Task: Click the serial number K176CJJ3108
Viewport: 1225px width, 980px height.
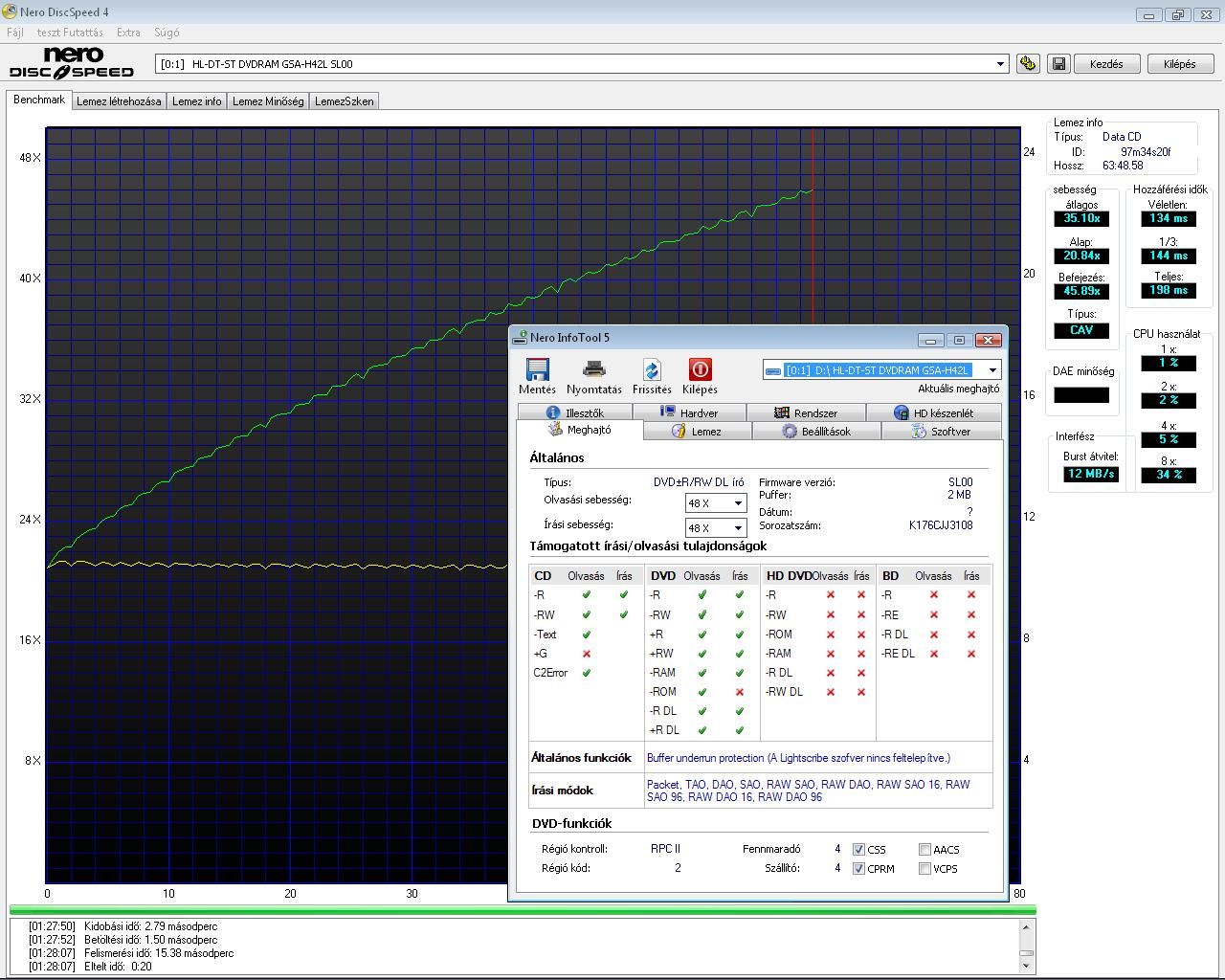Action: (x=941, y=525)
